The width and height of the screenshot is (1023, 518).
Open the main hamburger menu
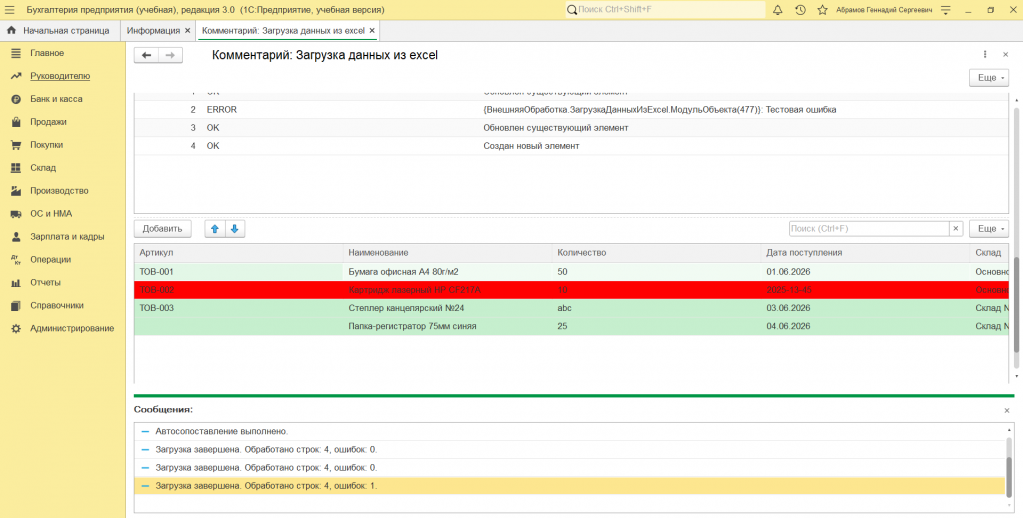(x=10, y=10)
